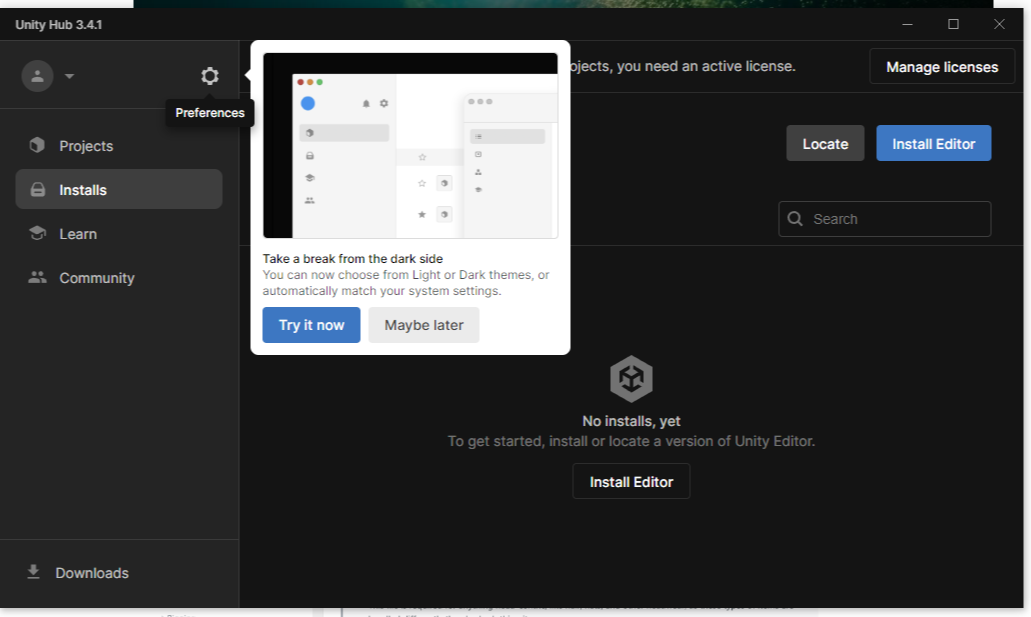
Task: Click the Installs lock-shaped icon
Action: 38,189
